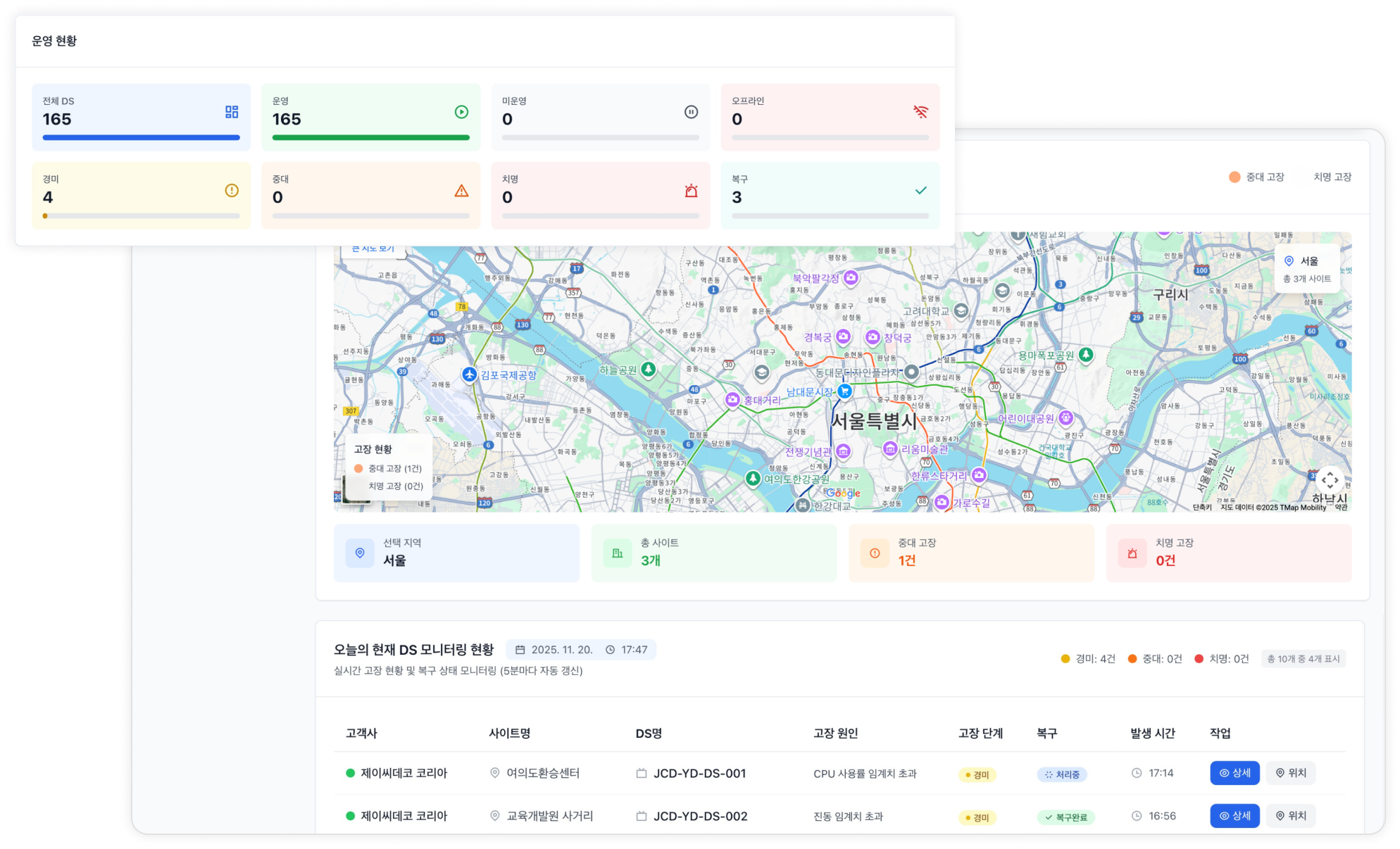Click the warning triangle in 중대 card
This screenshot has height=849, width=1400.
tap(461, 191)
